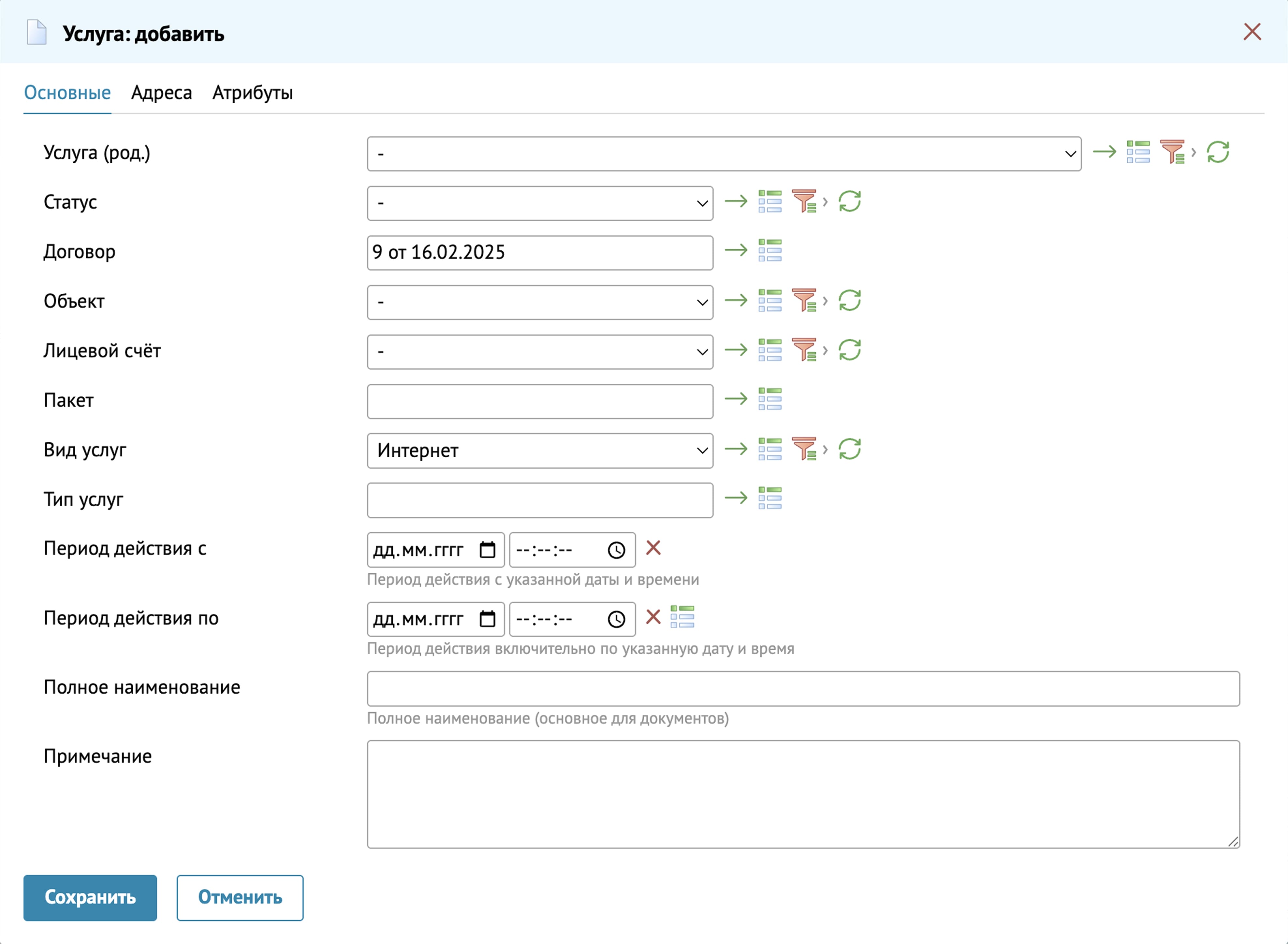
Task: Click the filter funnel icon for Статус
Action: coord(804,201)
